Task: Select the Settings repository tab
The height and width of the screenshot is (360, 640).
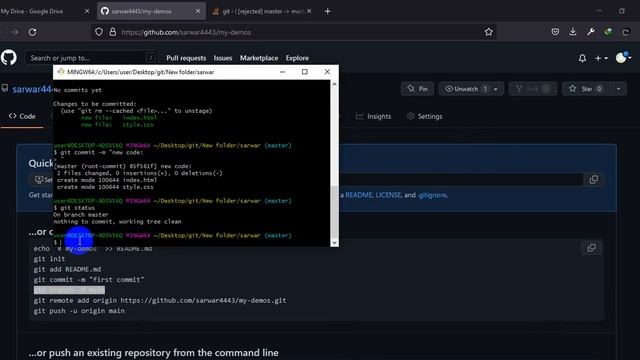Action: click(424, 116)
